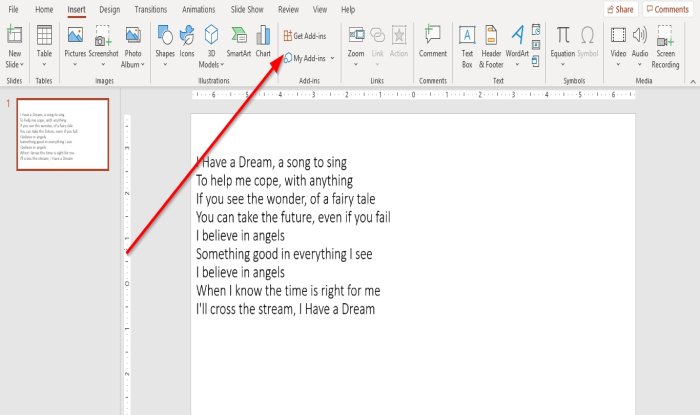Image resolution: width=700 pixels, height=415 pixels.
Task: Click the horizontal ruler above the slide
Action: [413, 95]
